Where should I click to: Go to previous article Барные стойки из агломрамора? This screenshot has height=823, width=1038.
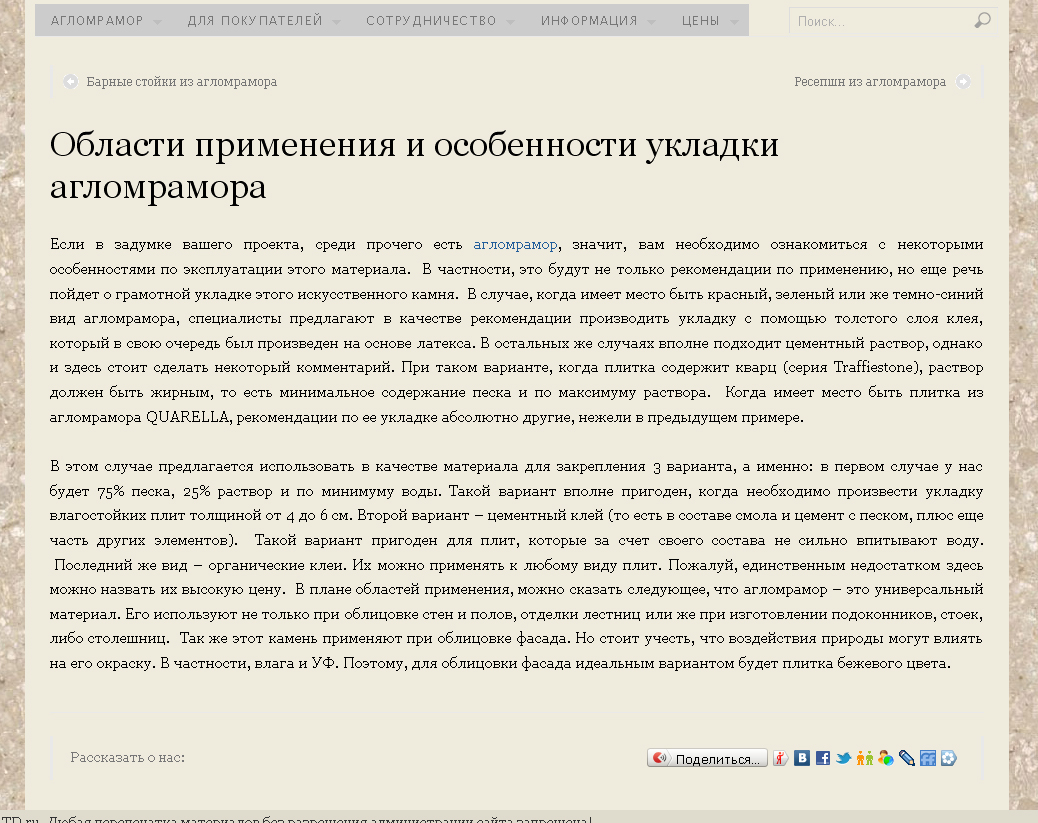[181, 82]
